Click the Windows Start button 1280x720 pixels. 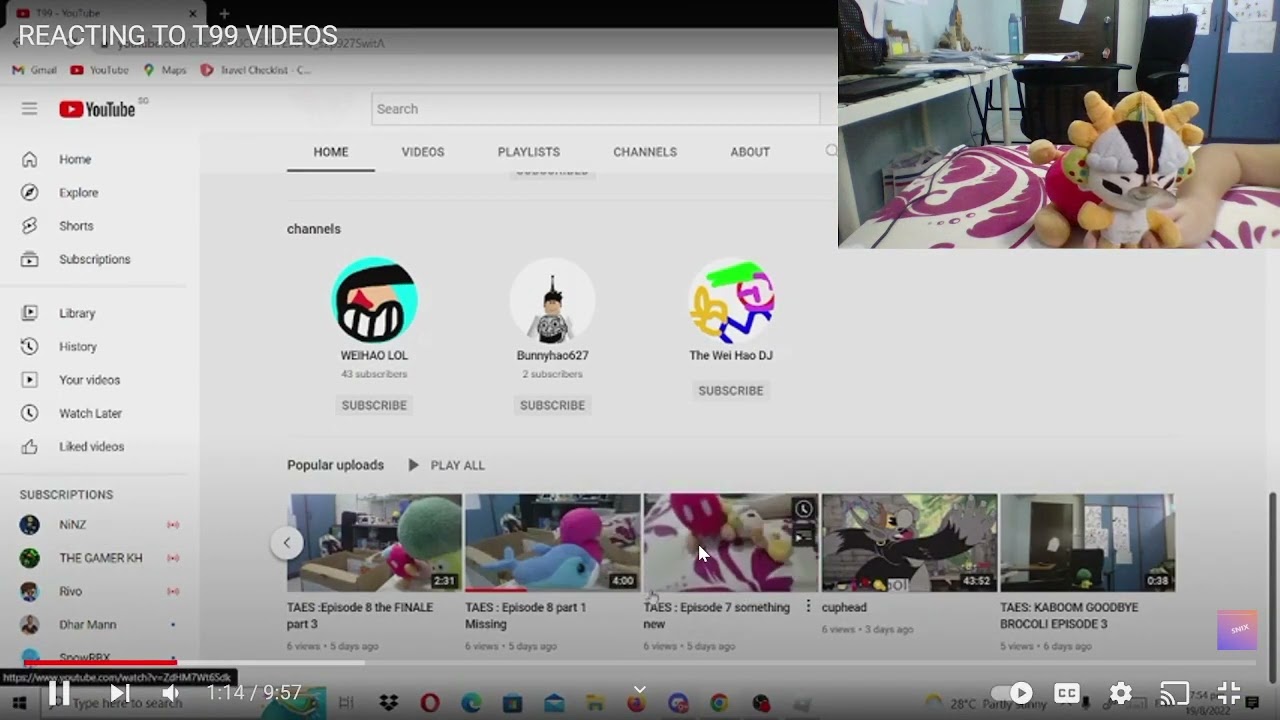click(19, 703)
